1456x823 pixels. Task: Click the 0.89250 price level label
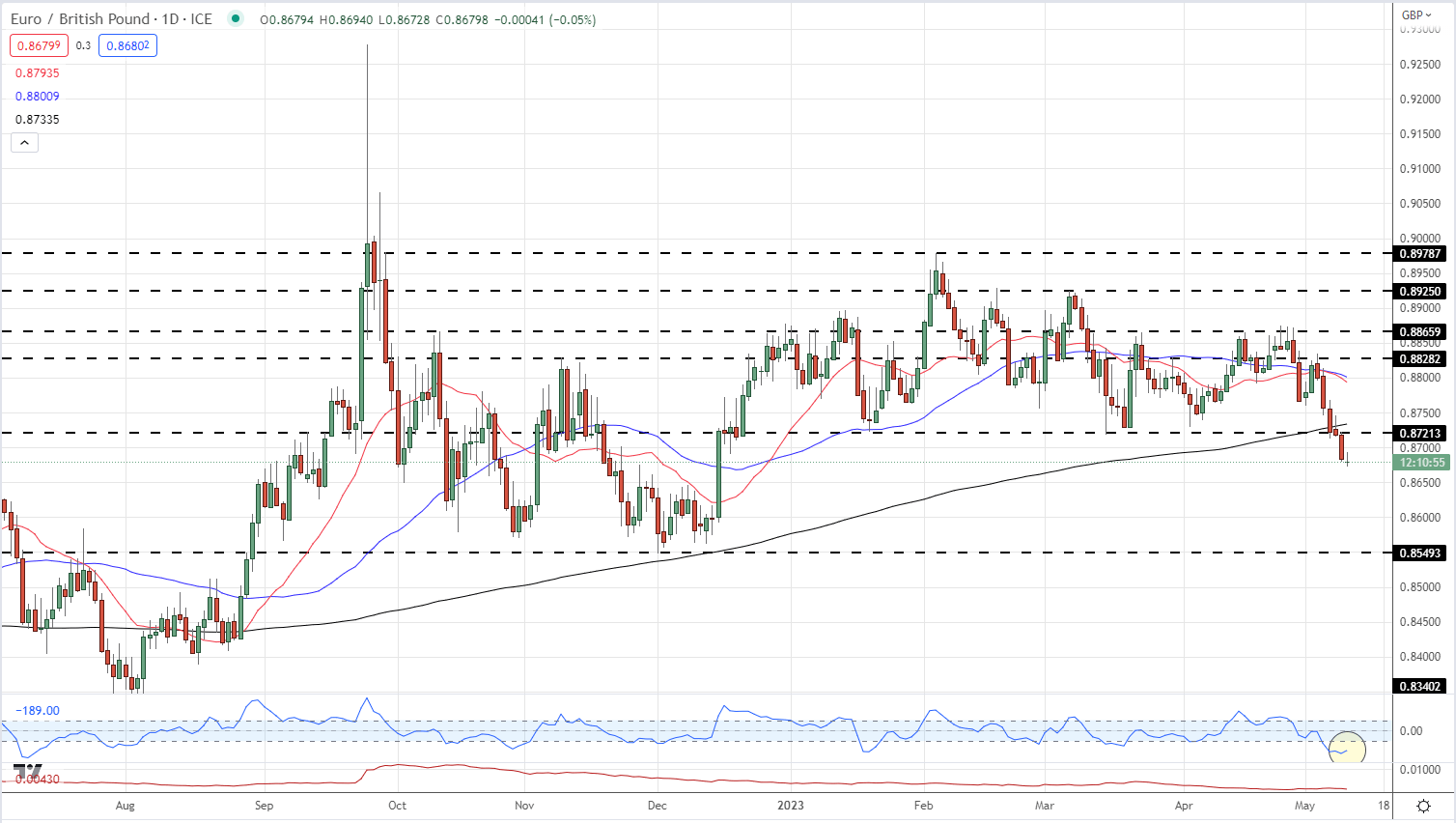pyautogui.click(x=1420, y=291)
